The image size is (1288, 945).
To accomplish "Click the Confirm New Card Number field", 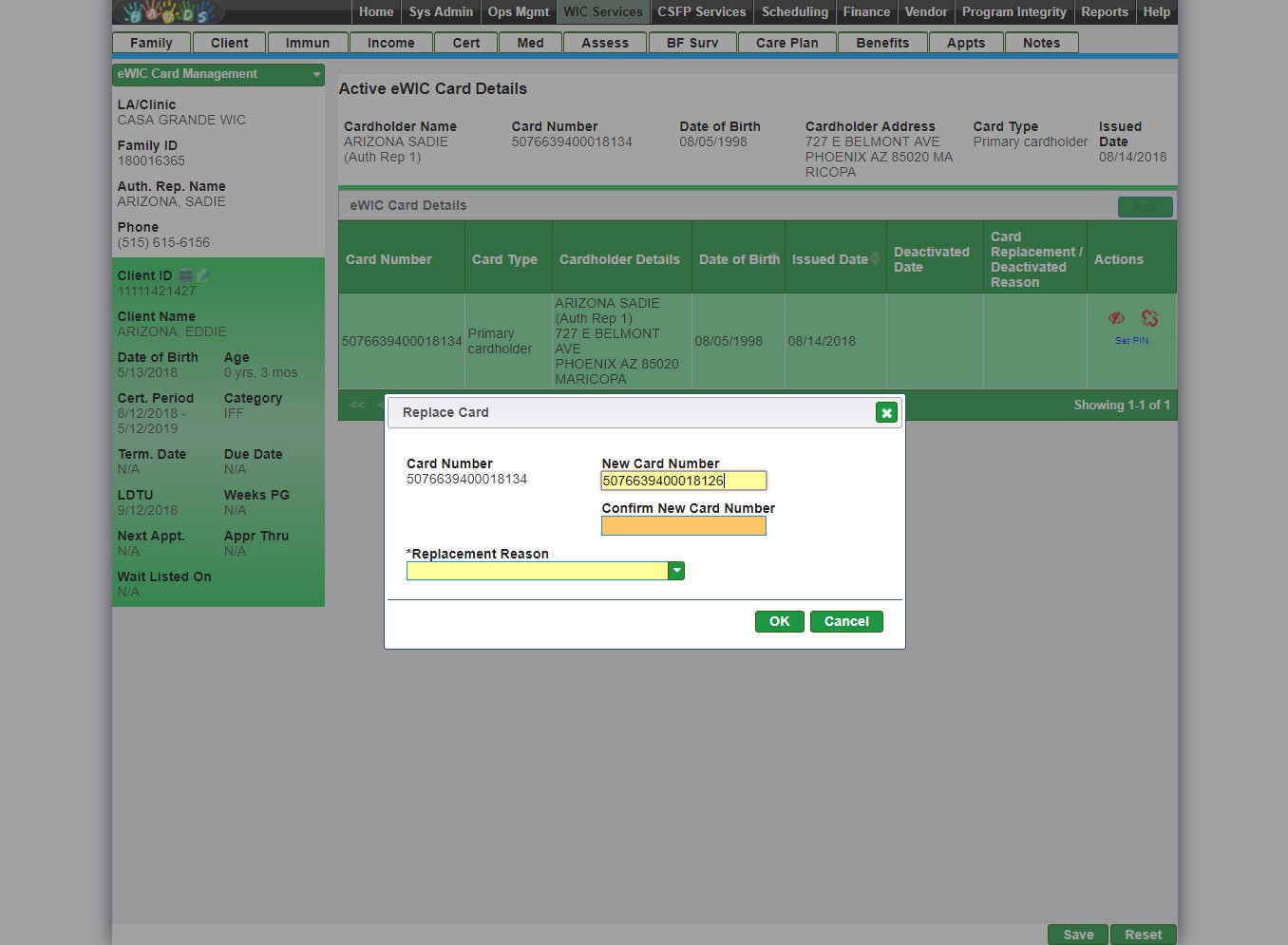I will tap(683, 526).
